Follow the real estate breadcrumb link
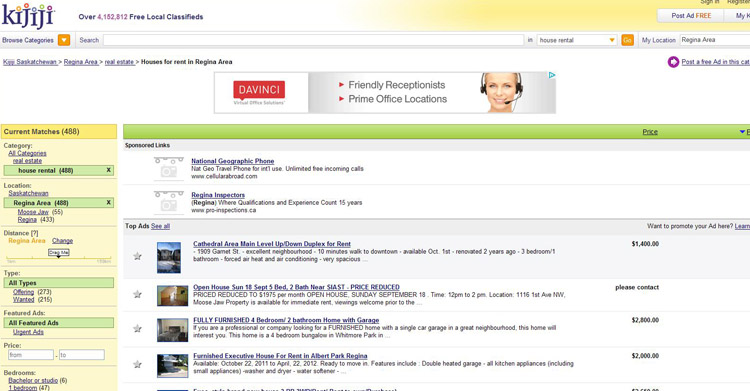This screenshot has width=750, height=391. pos(119,62)
